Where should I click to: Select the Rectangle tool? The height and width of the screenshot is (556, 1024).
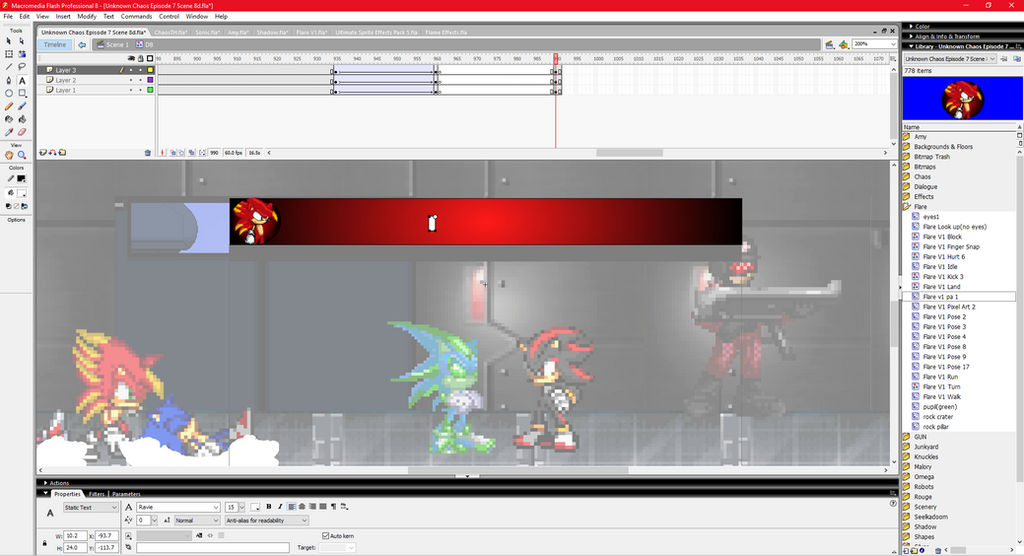coord(22,93)
